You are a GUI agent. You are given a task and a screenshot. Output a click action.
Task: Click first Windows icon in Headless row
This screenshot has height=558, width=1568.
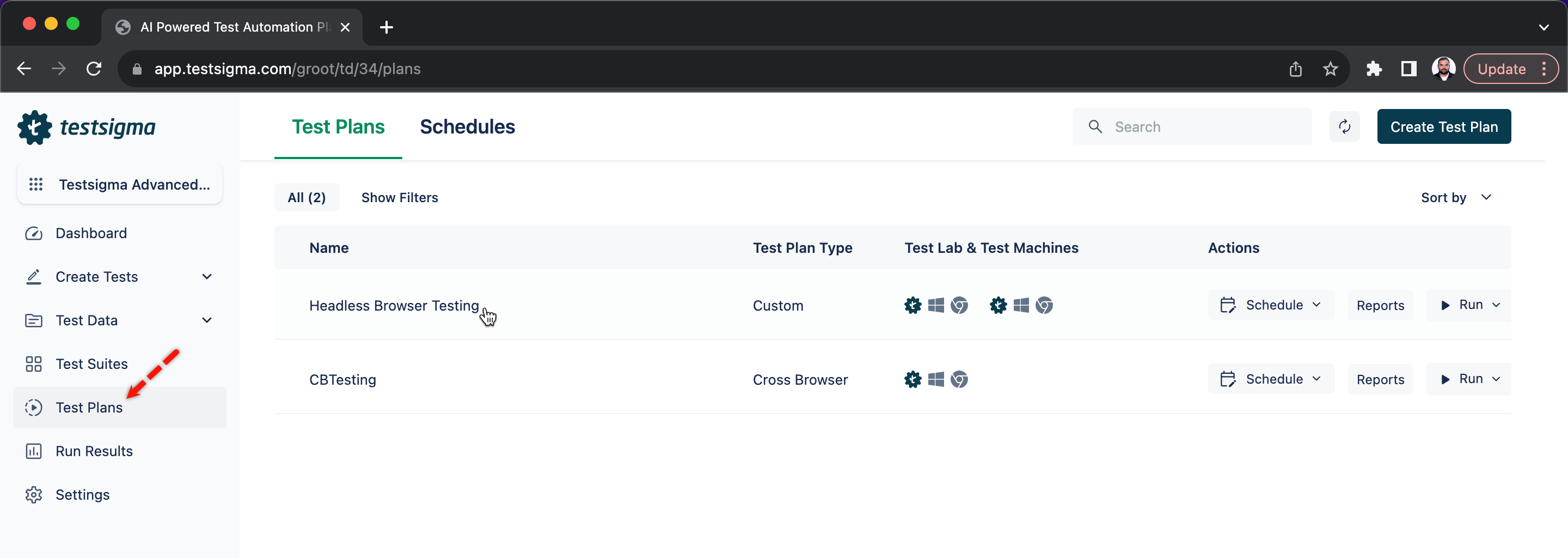click(x=935, y=305)
